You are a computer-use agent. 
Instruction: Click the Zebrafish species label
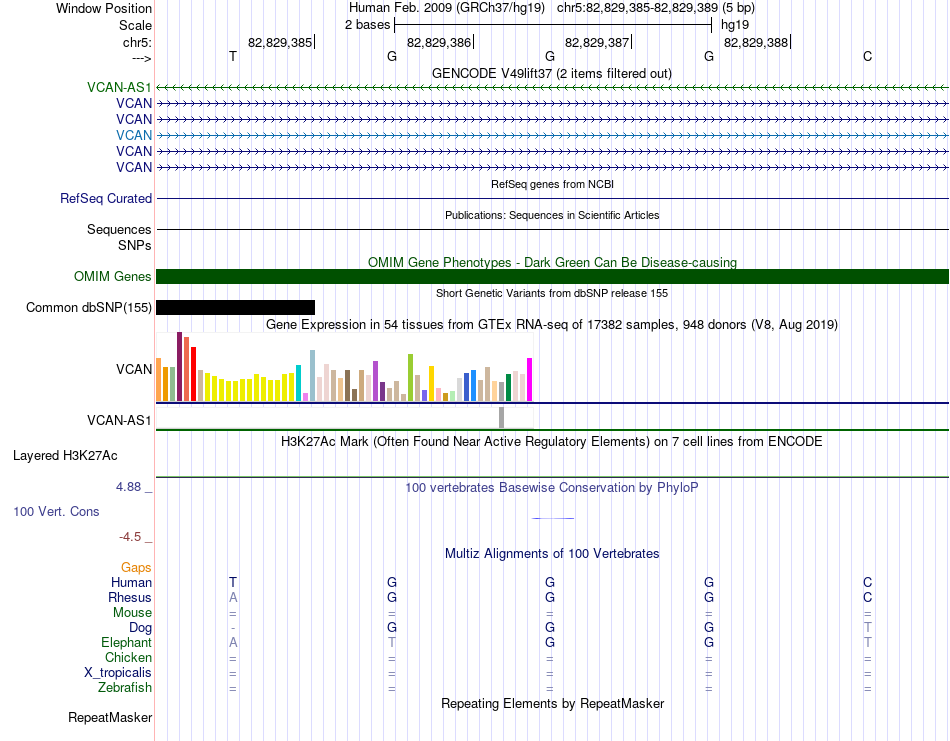click(125, 688)
